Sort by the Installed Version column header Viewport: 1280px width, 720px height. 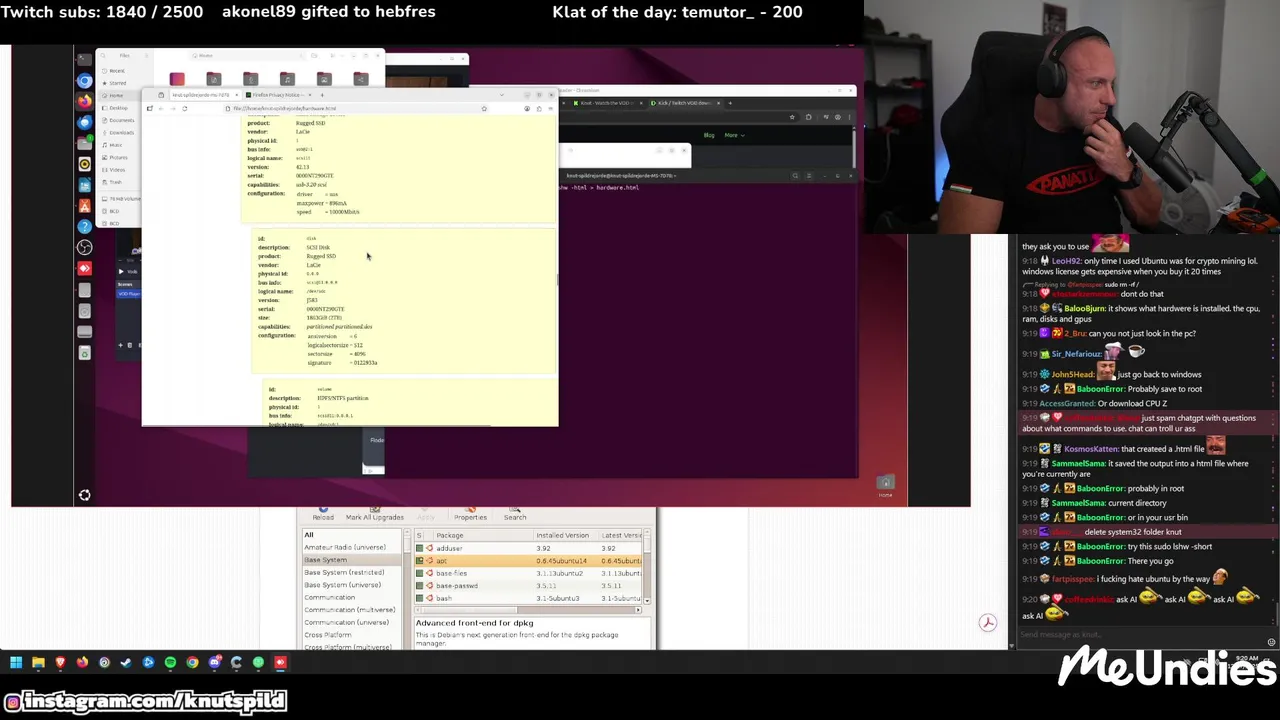tap(565, 535)
